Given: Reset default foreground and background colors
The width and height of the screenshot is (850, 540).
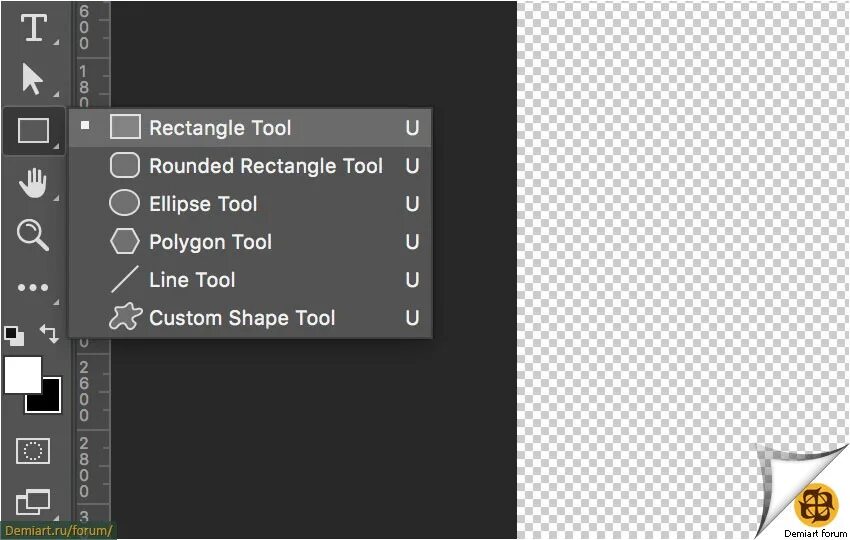Looking at the screenshot, I should point(14,334).
